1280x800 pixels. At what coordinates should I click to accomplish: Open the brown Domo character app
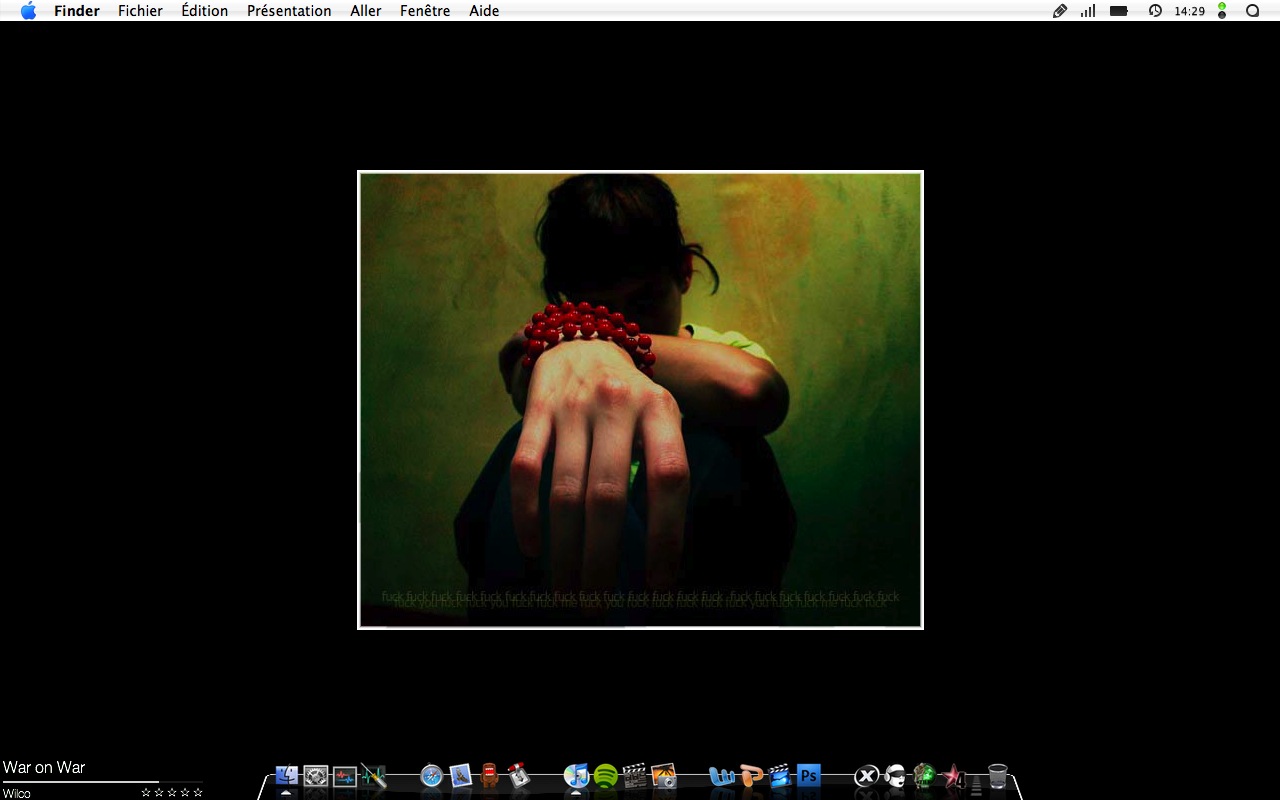pyautogui.click(x=489, y=776)
